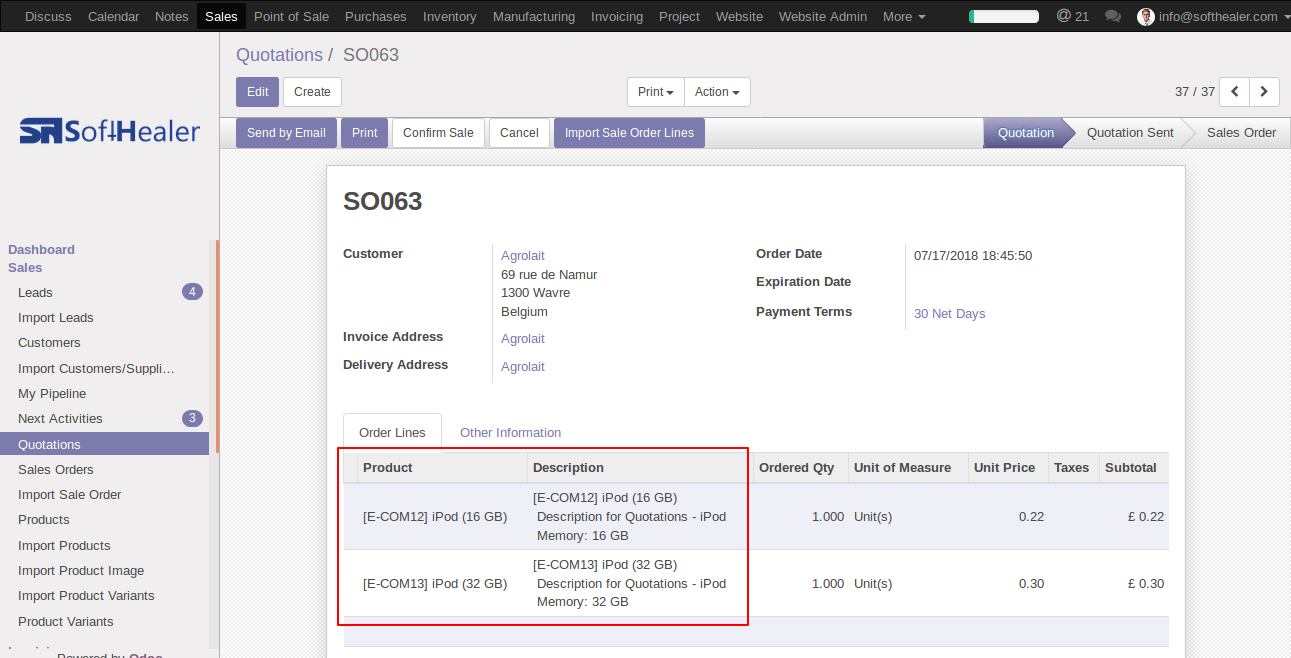Open the Website Admin menu
This screenshot has width=1291, height=658.
tap(823, 16)
